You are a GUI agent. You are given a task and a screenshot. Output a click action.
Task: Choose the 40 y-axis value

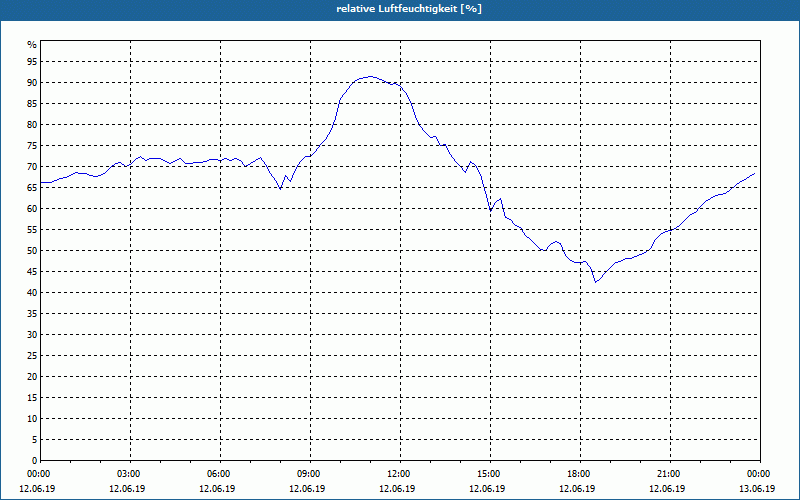(32, 292)
